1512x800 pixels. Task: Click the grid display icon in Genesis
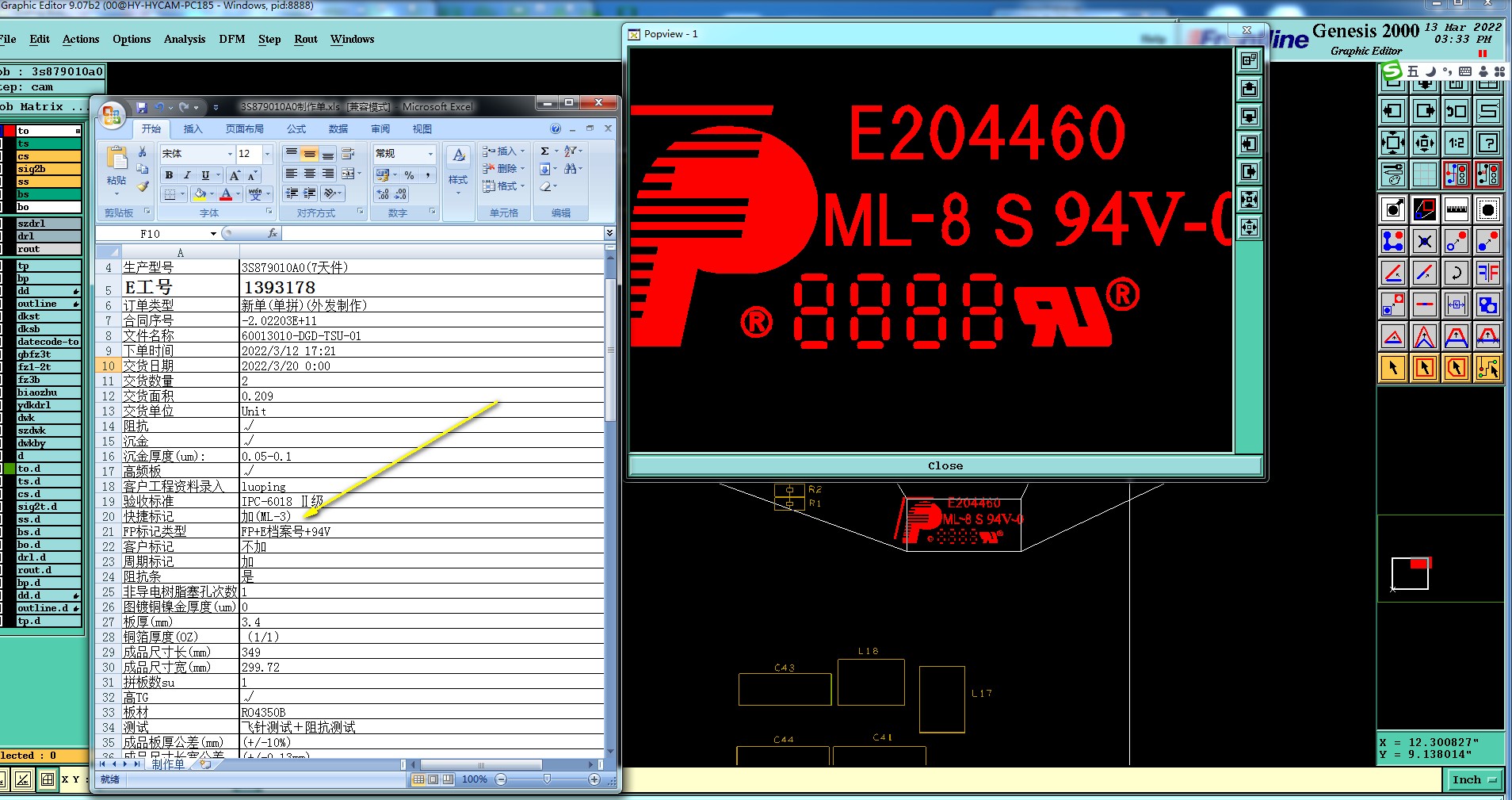click(x=1424, y=174)
